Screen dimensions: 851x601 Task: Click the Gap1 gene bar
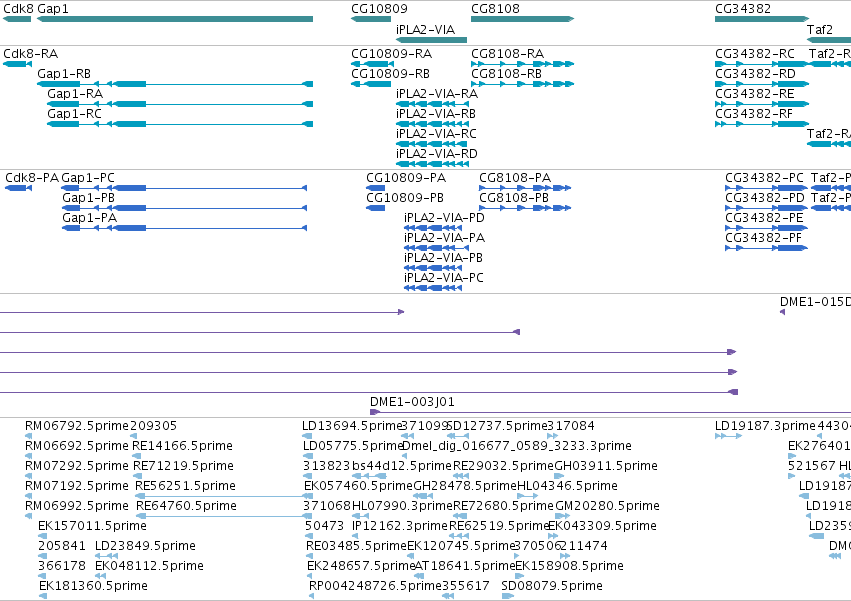[x=175, y=19]
